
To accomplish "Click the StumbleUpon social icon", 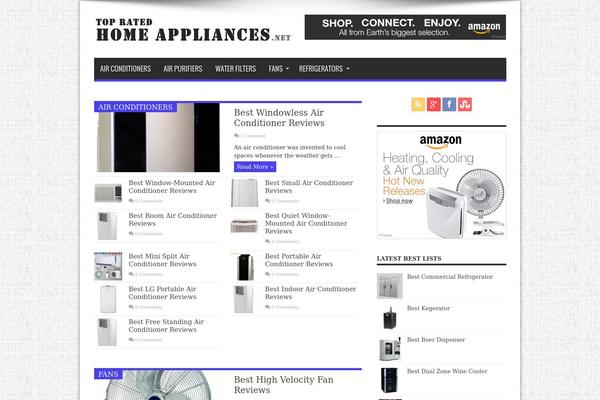I will tap(465, 104).
